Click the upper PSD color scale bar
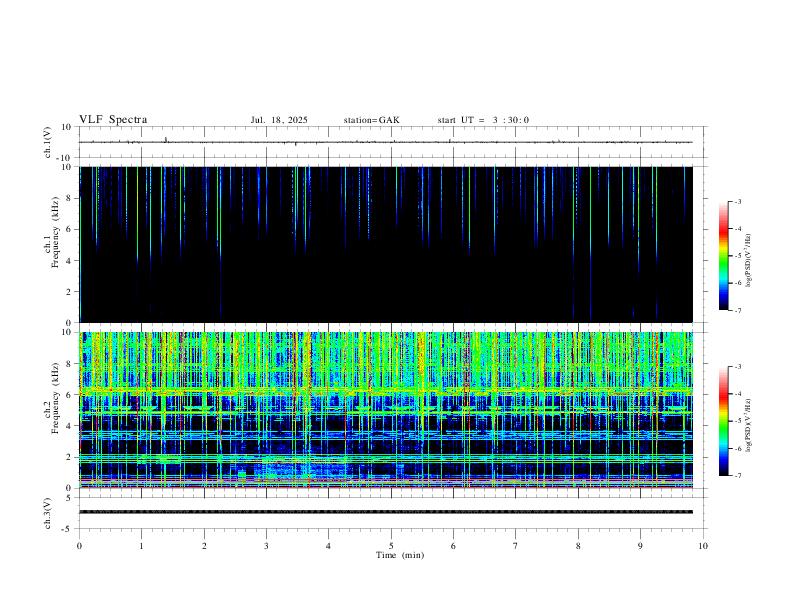792x612 pixels. click(x=723, y=256)
